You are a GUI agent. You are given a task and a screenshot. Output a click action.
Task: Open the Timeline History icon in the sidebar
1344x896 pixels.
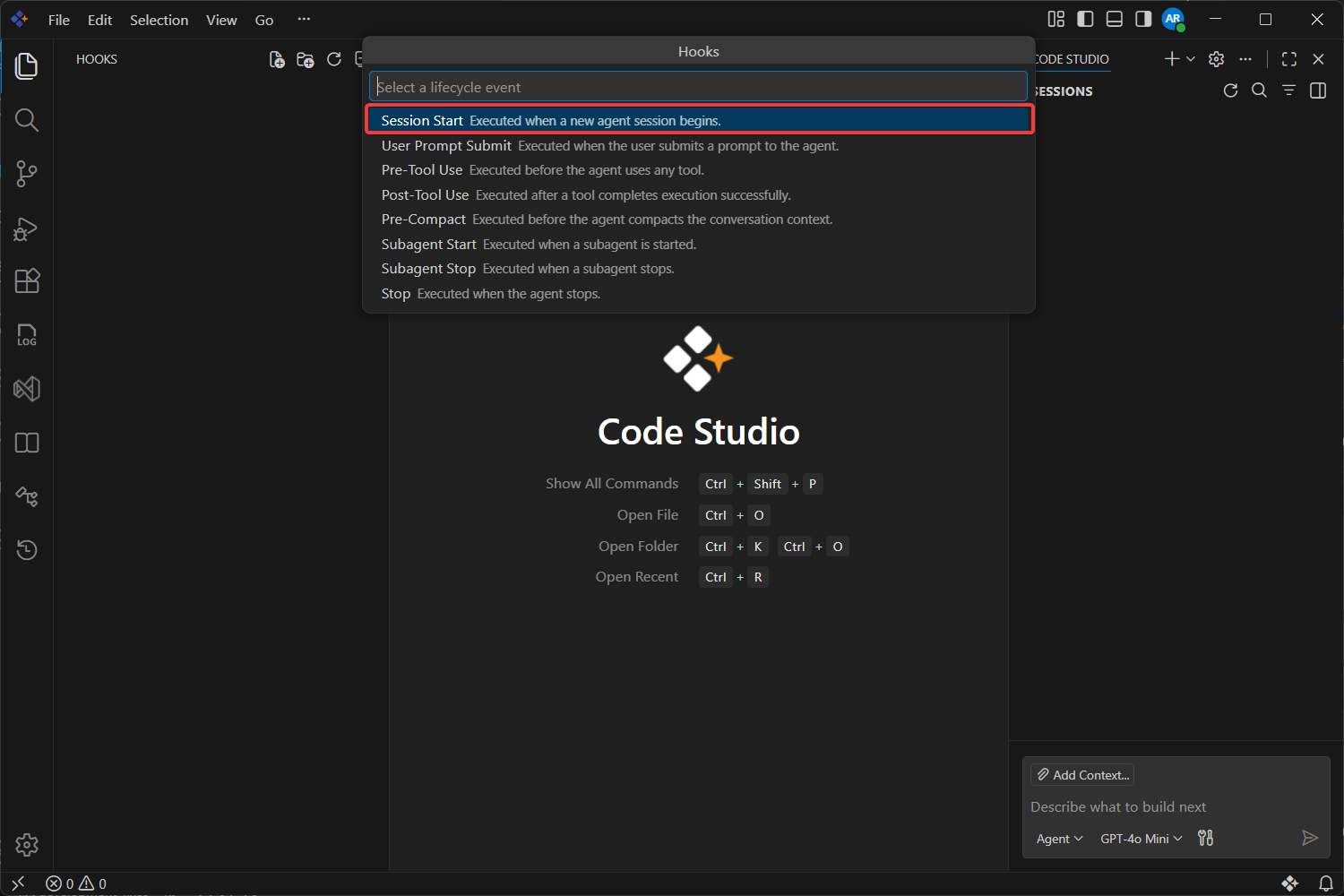(x=27, y=549)
